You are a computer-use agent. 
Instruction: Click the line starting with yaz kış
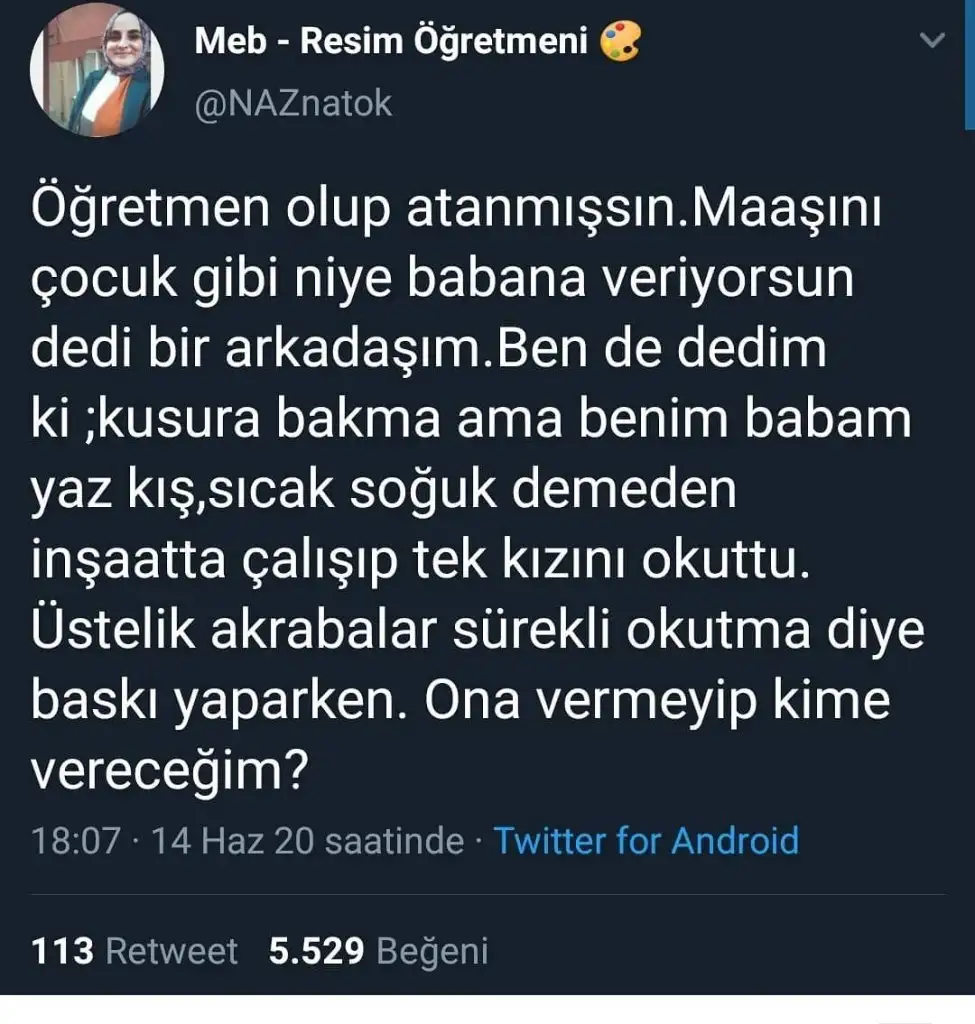(x=384, y=490)
